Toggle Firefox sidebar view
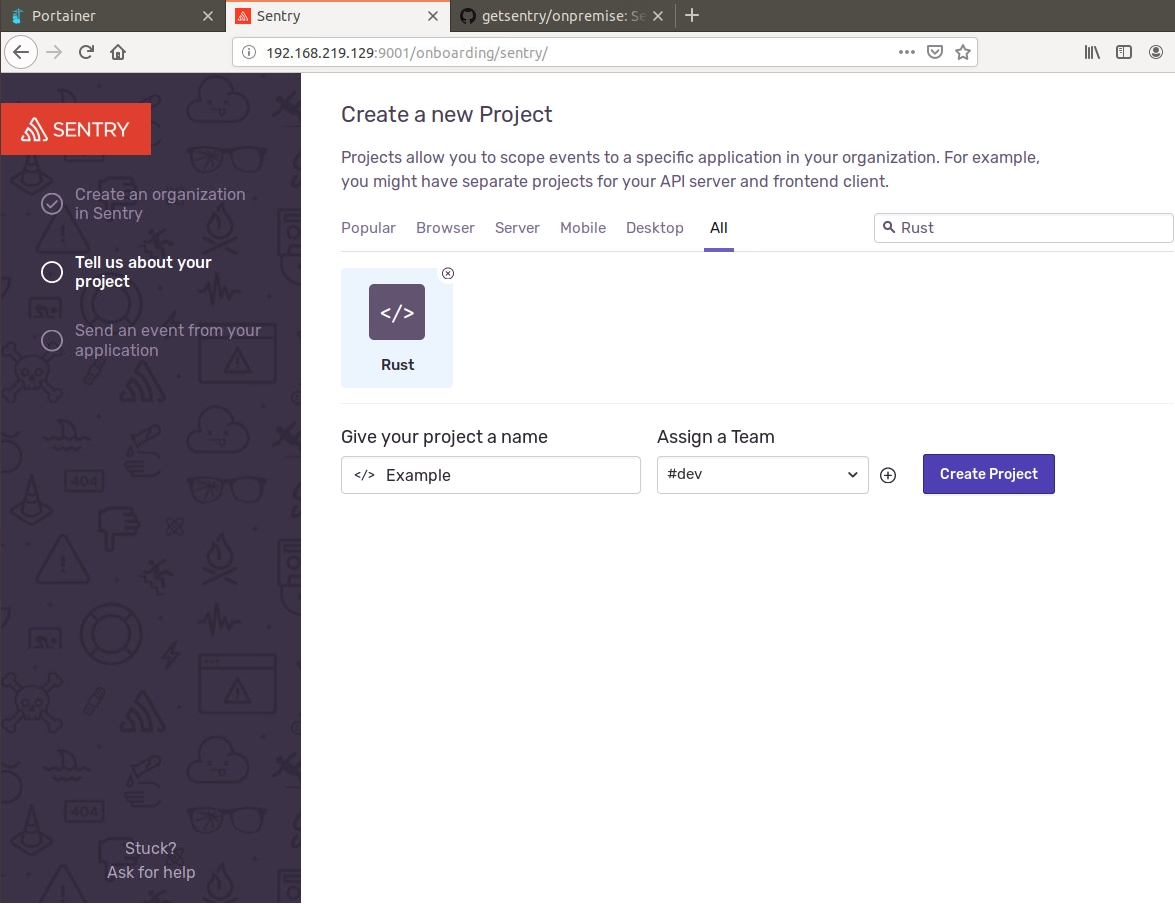The height and width of the screenshot is (904, 1175). pos(1123,52)
